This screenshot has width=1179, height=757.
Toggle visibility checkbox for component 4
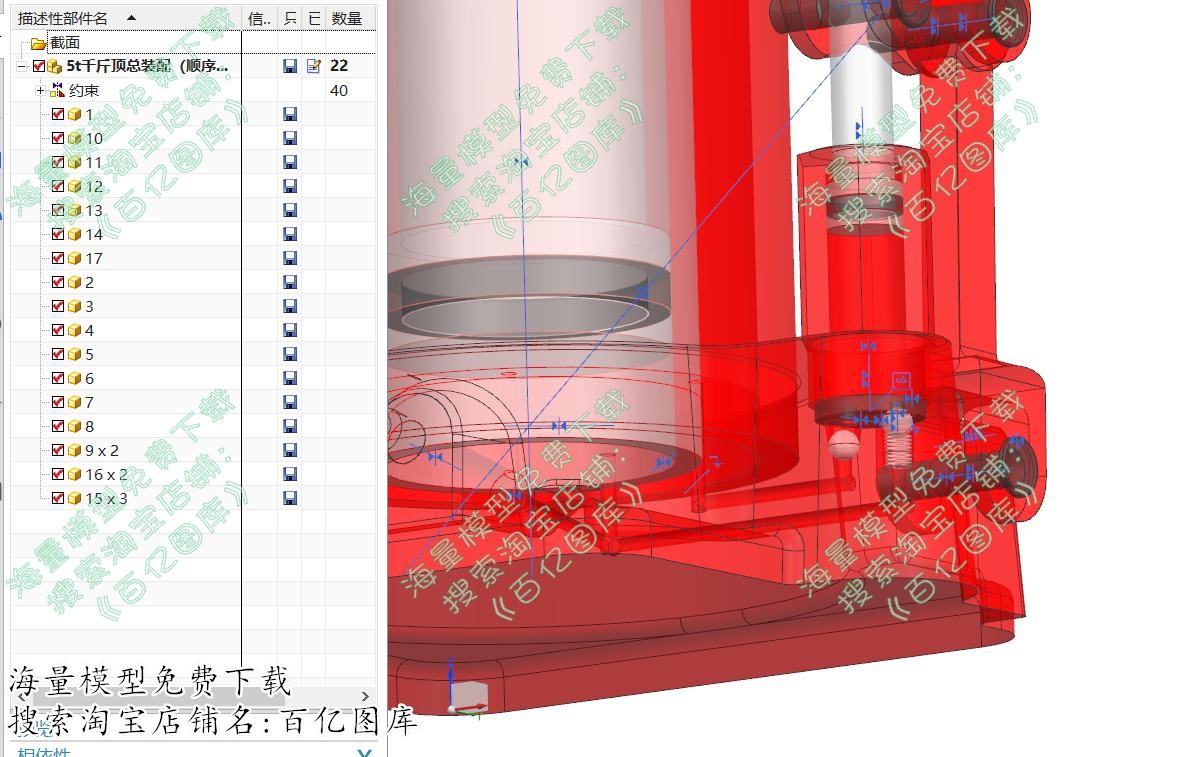coord(58,330)
